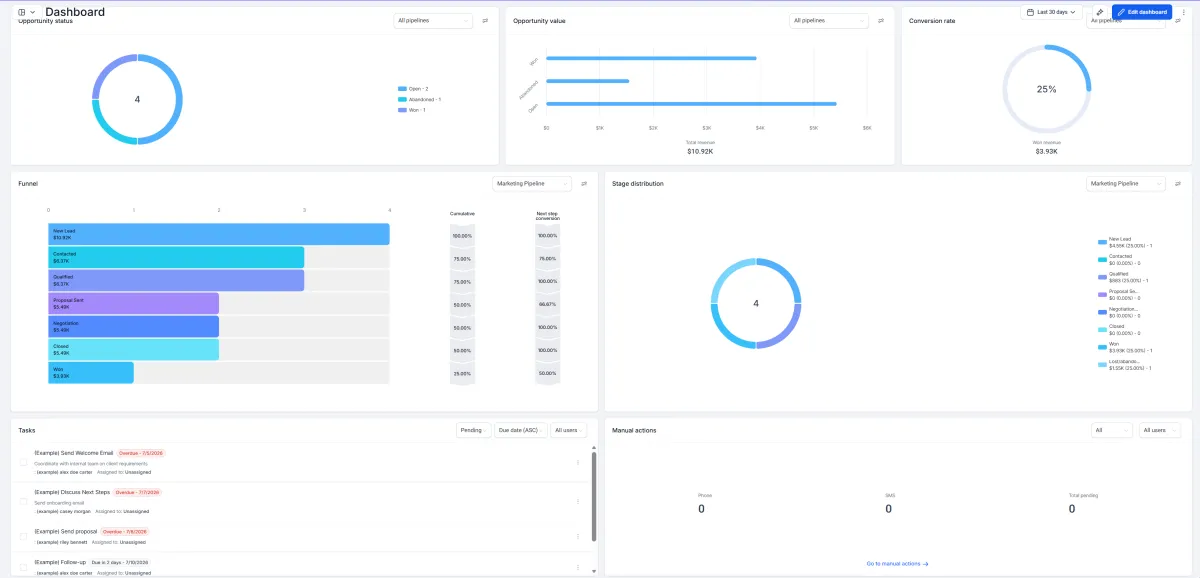The image size is (1200, 578).
Task: Open the Last 30 days date range dropdown
Action: pyautogui.click(x=1052, y=12)
